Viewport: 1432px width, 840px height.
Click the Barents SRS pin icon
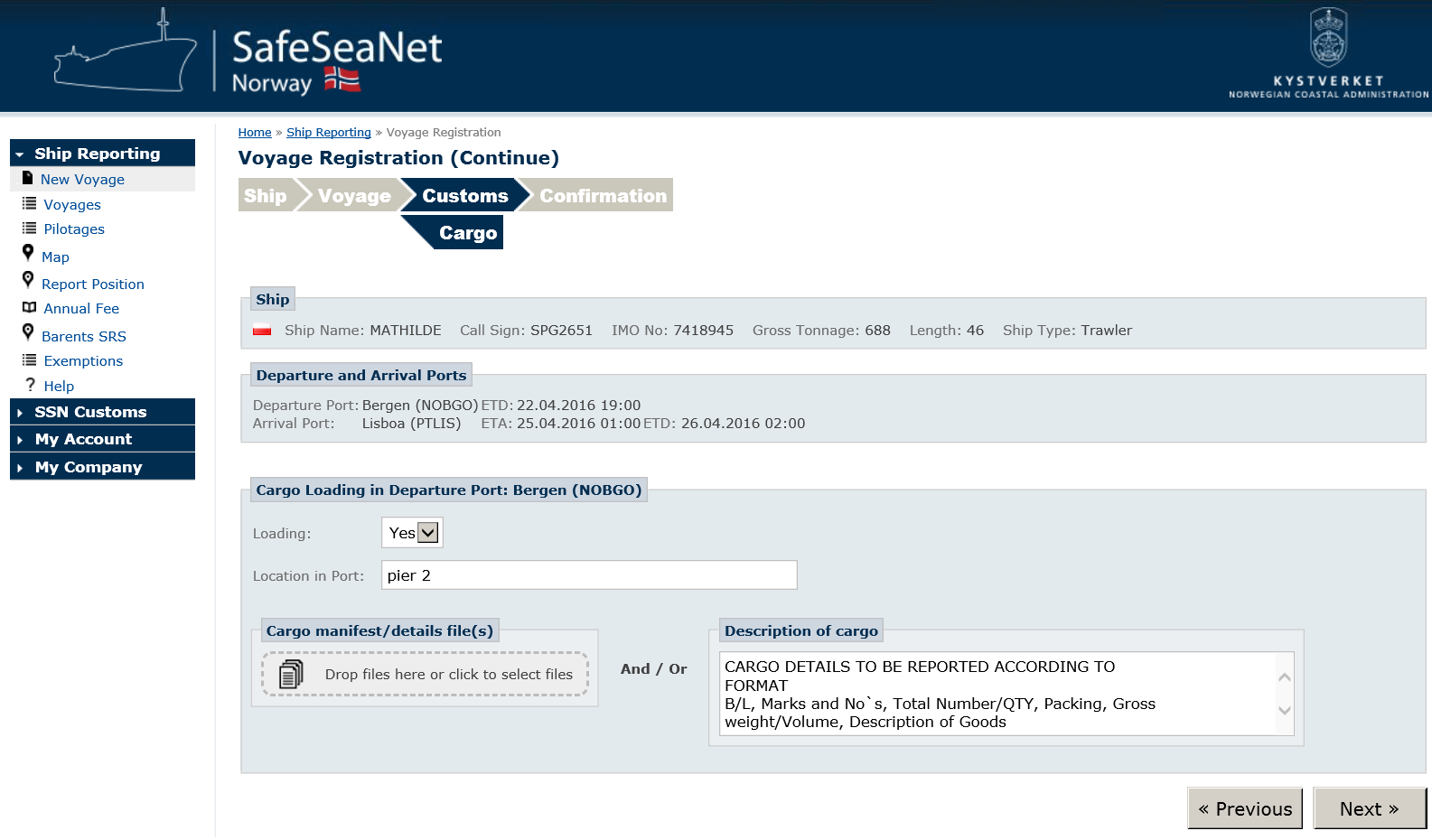coord(28,332)
